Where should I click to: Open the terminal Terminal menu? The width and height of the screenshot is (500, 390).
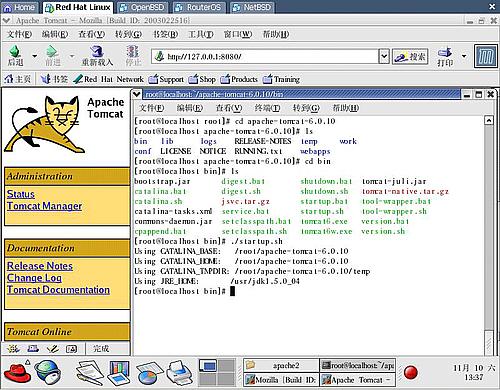click(x=267, y=108)
